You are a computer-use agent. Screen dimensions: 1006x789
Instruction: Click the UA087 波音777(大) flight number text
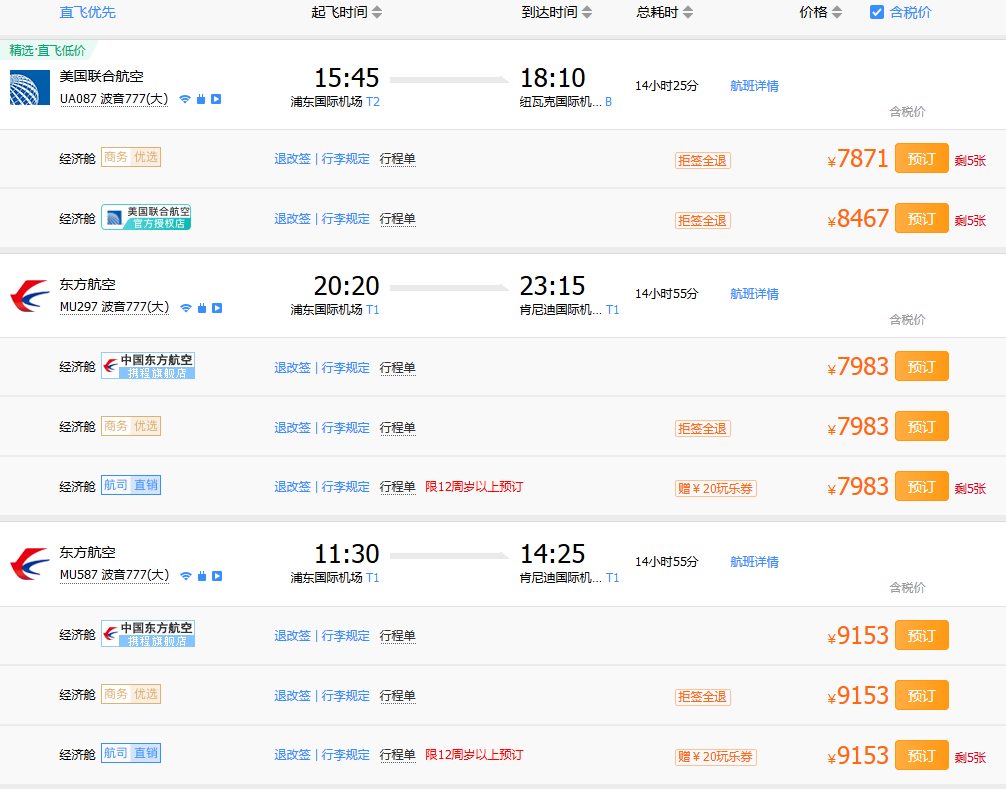click(x=114, y=99)
